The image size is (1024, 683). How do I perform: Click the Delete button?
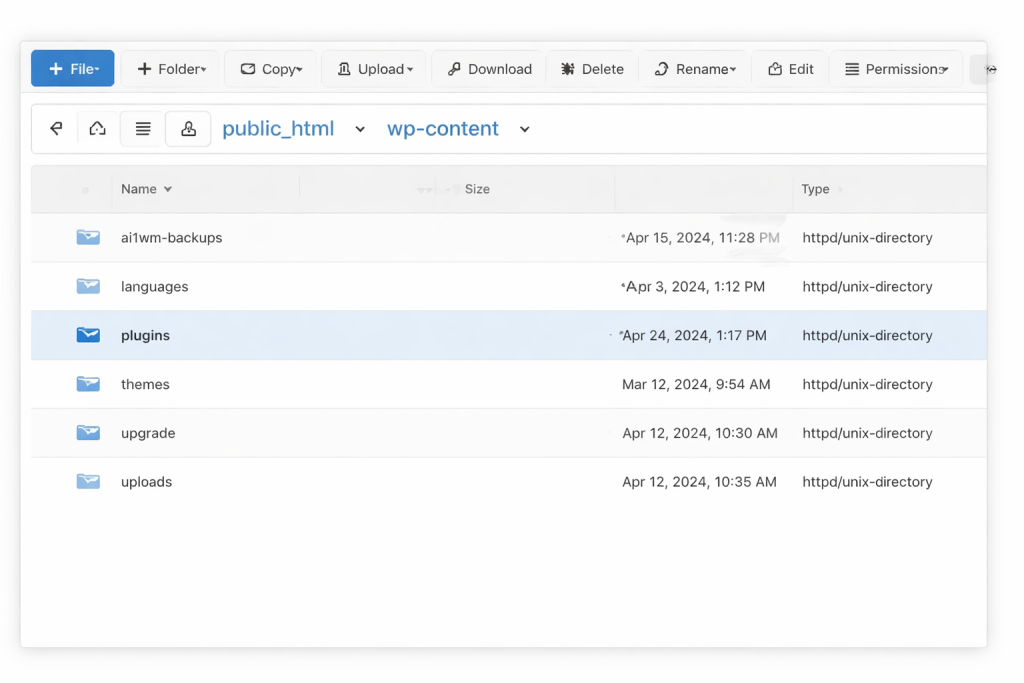592,69
